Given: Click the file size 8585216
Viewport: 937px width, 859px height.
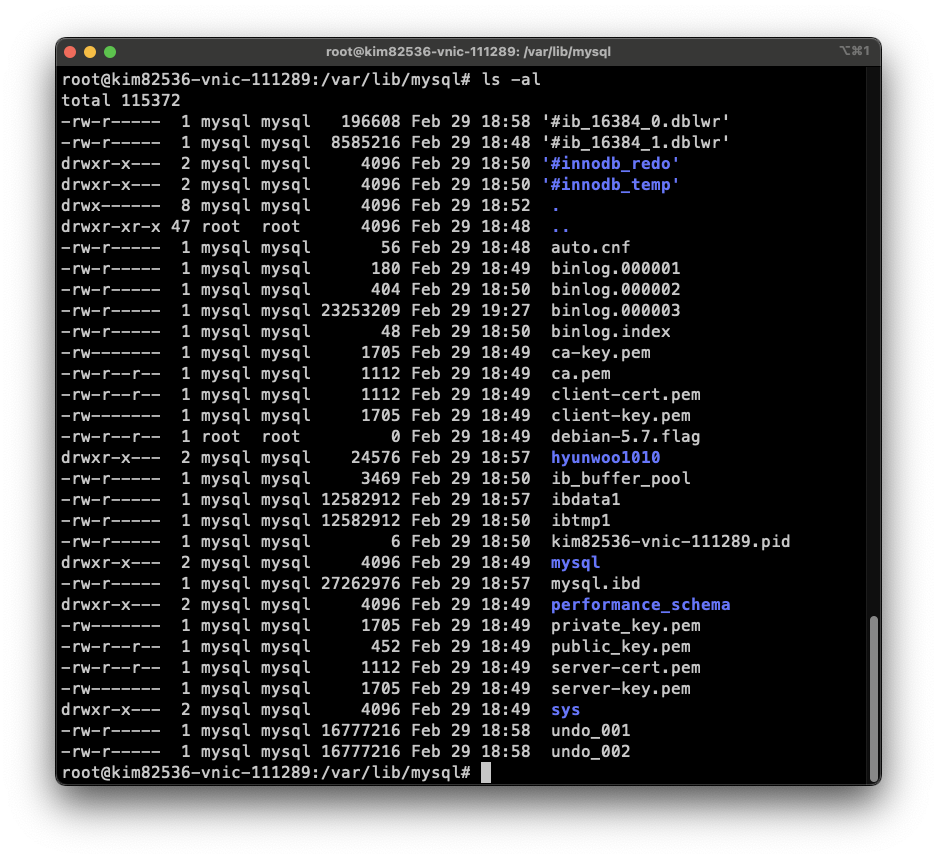Looking at the screenshot, I should [365, 143].
